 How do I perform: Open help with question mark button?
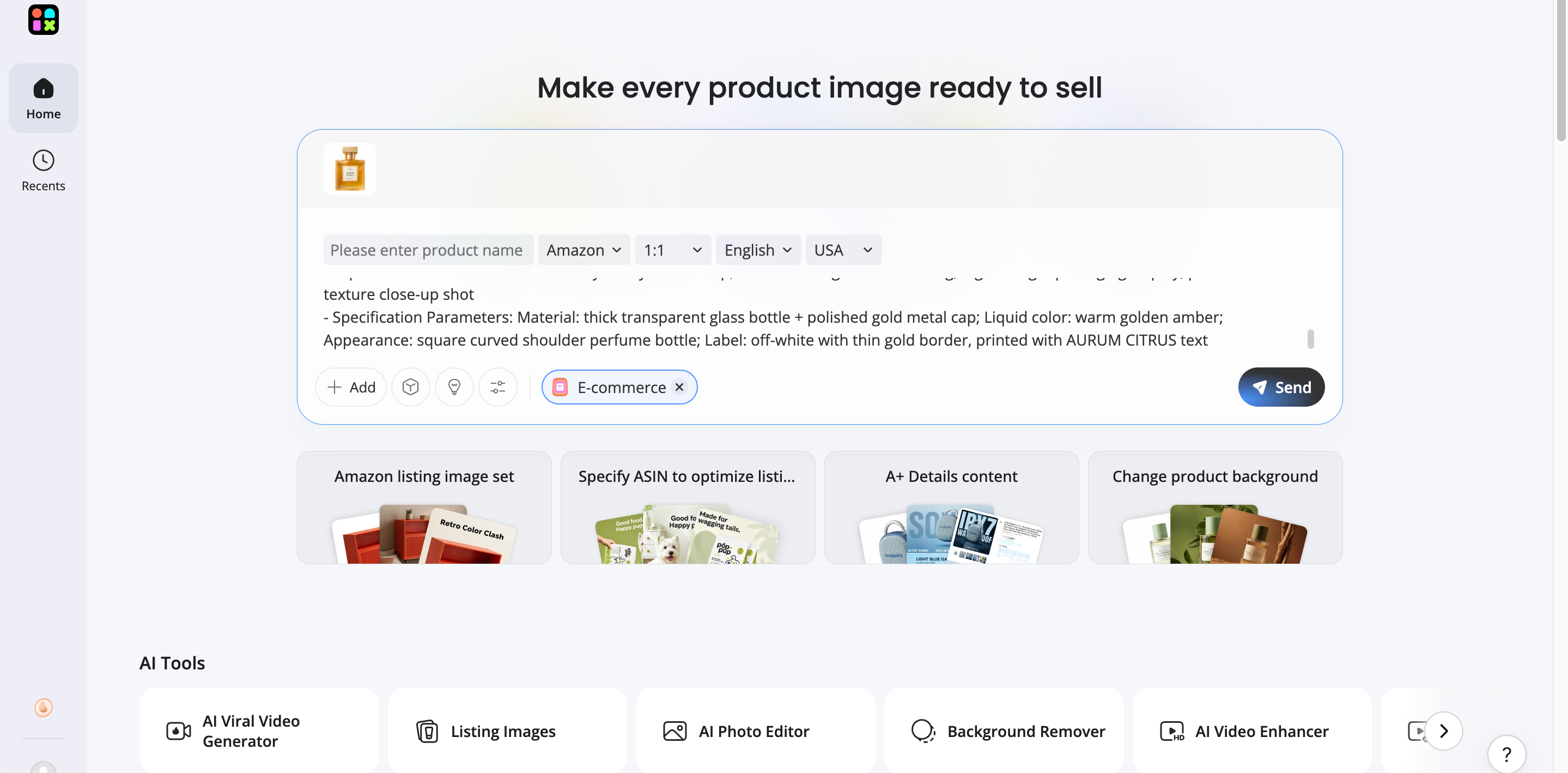[1506, 754]
